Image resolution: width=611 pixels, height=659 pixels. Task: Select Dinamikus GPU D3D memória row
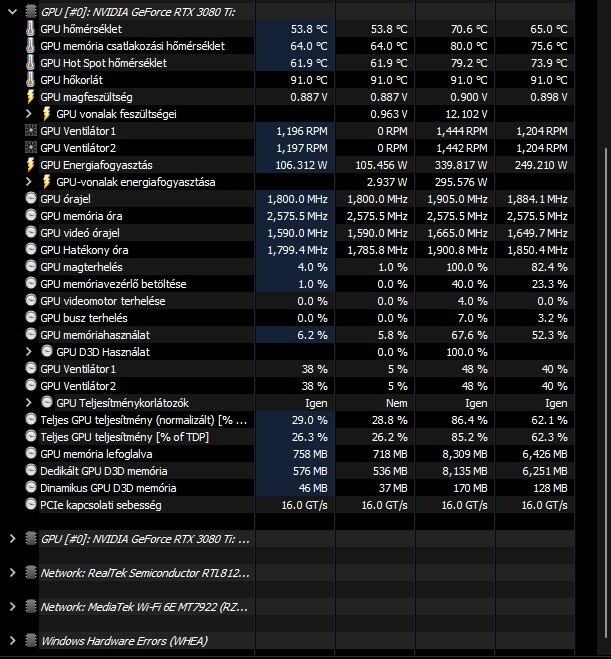click(x=108, y=488)
